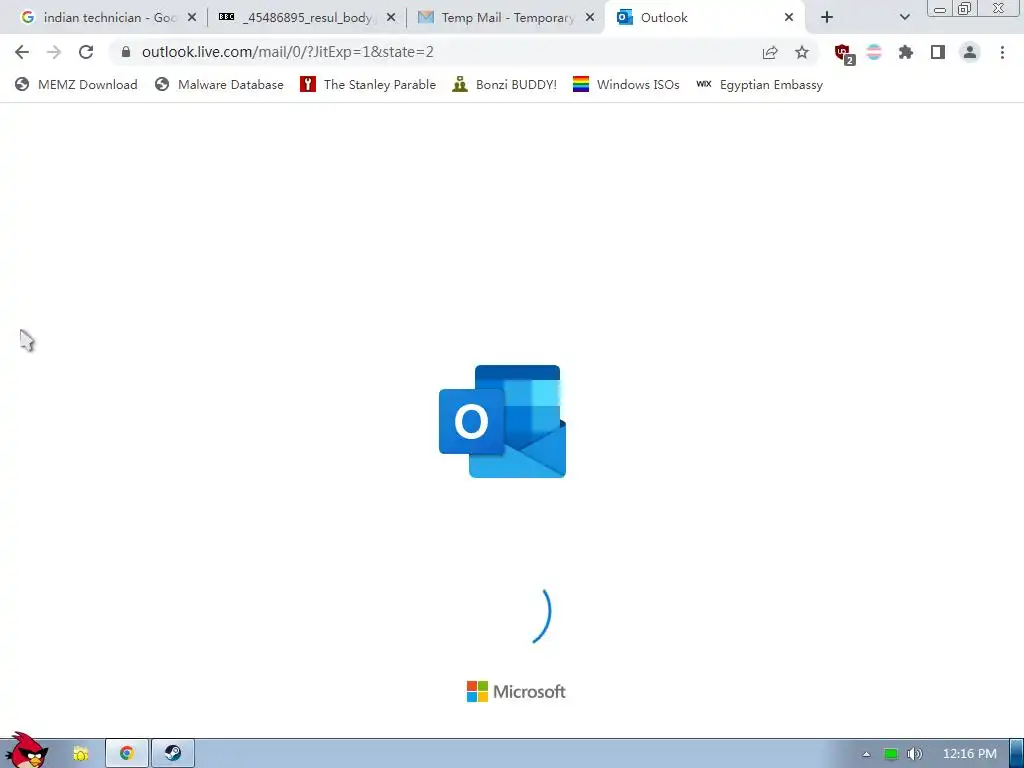
Task: Open the volume speaker tray icon
Action: pyautogui.click(x=914, y=754)
